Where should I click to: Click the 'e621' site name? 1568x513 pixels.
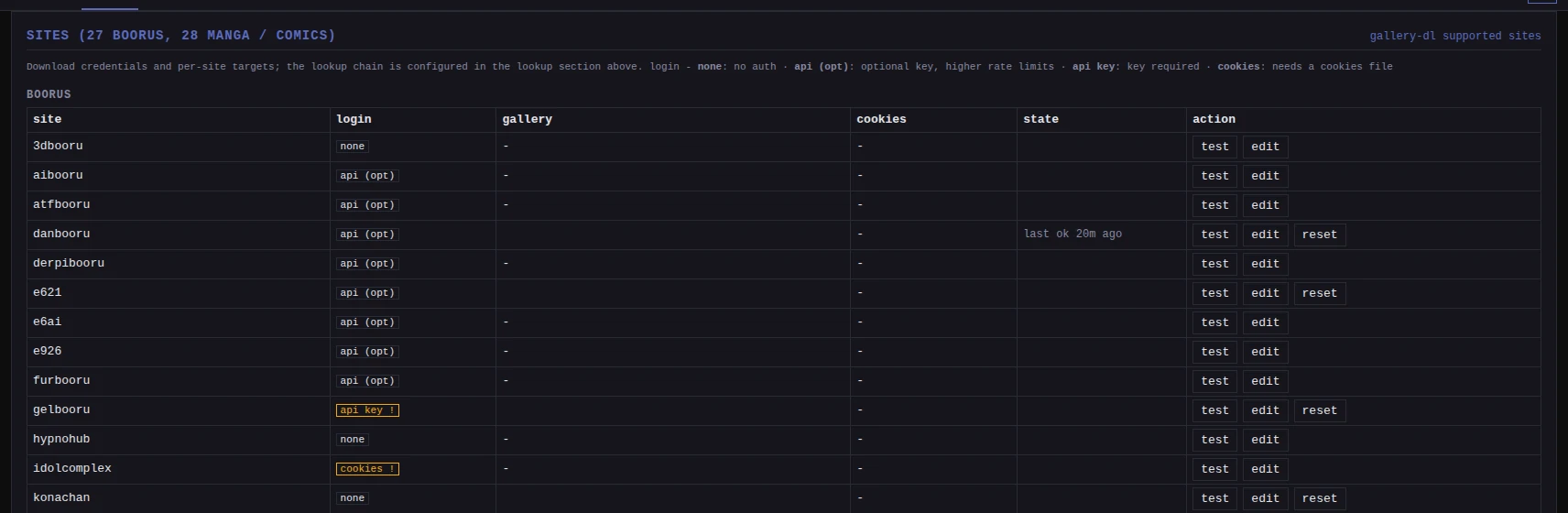[x=47, y=293]
